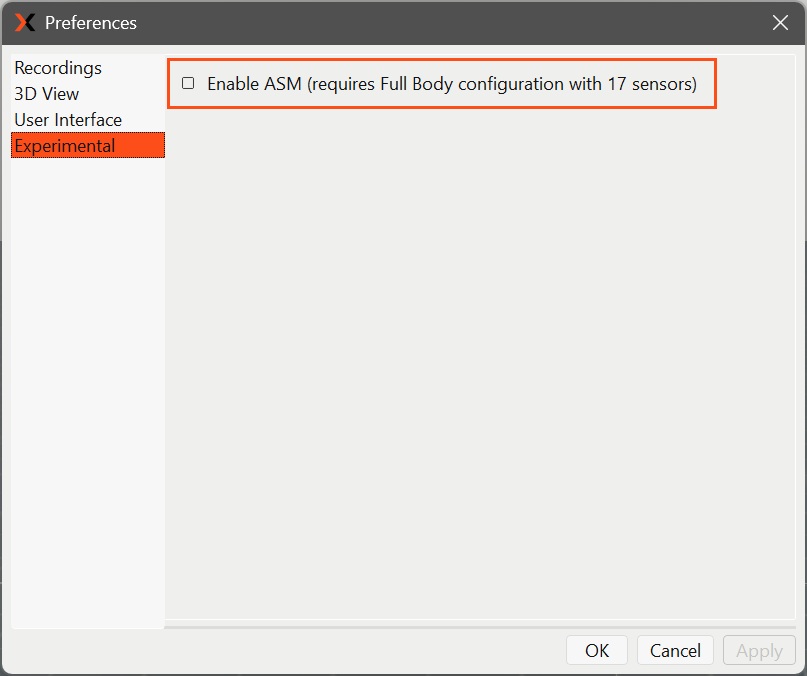Switch to User Interface preferences
The image size is (807, 676).
click(x=68, y=120)
